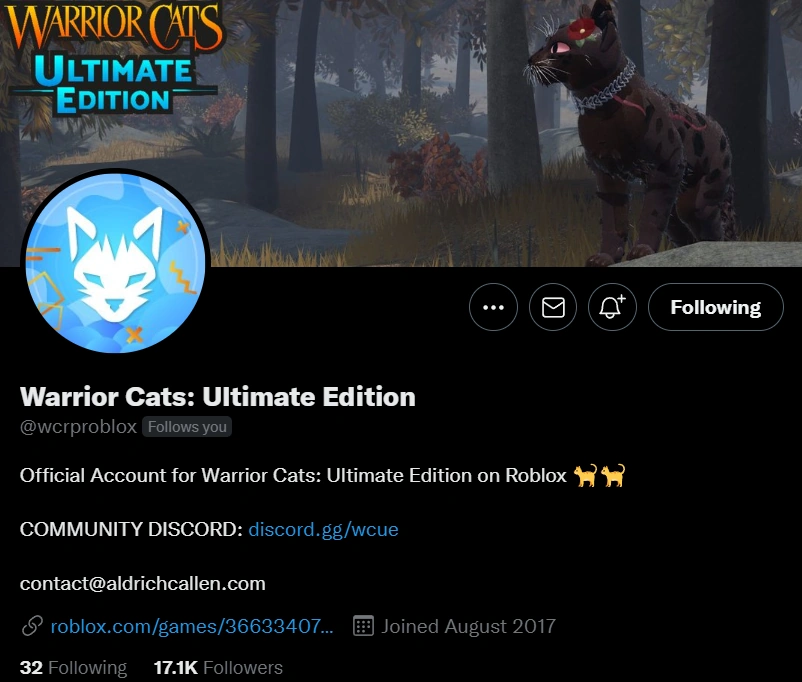Click the @wcrproblox handle
This screenshot has width=802, height=682.
coord(78,427)
